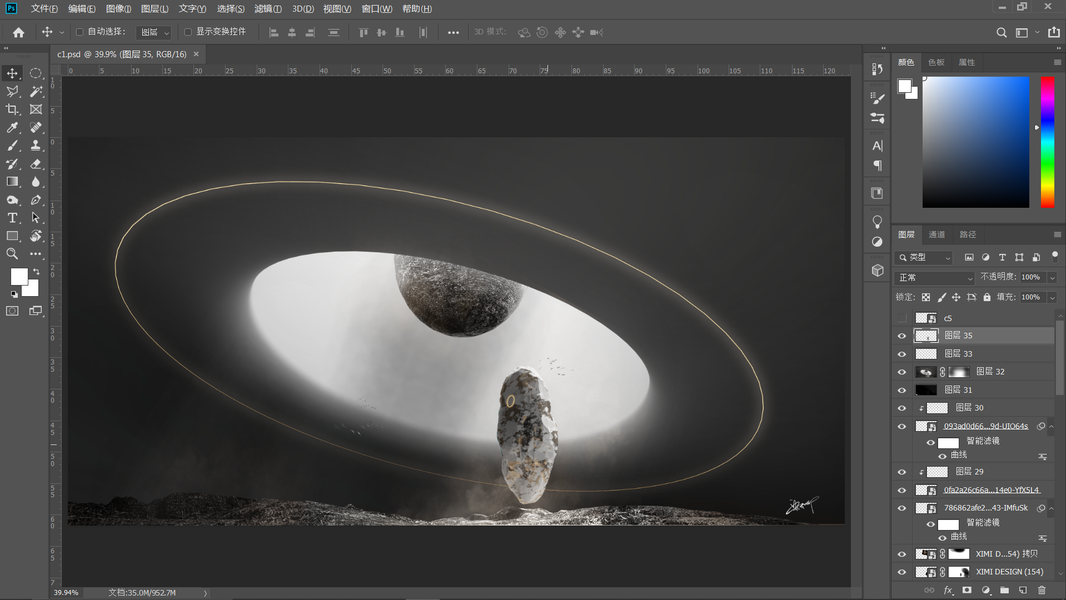Click the vertical hue slider strip
Viewport: 1066px width, 600px height.
pos(1048,142)
